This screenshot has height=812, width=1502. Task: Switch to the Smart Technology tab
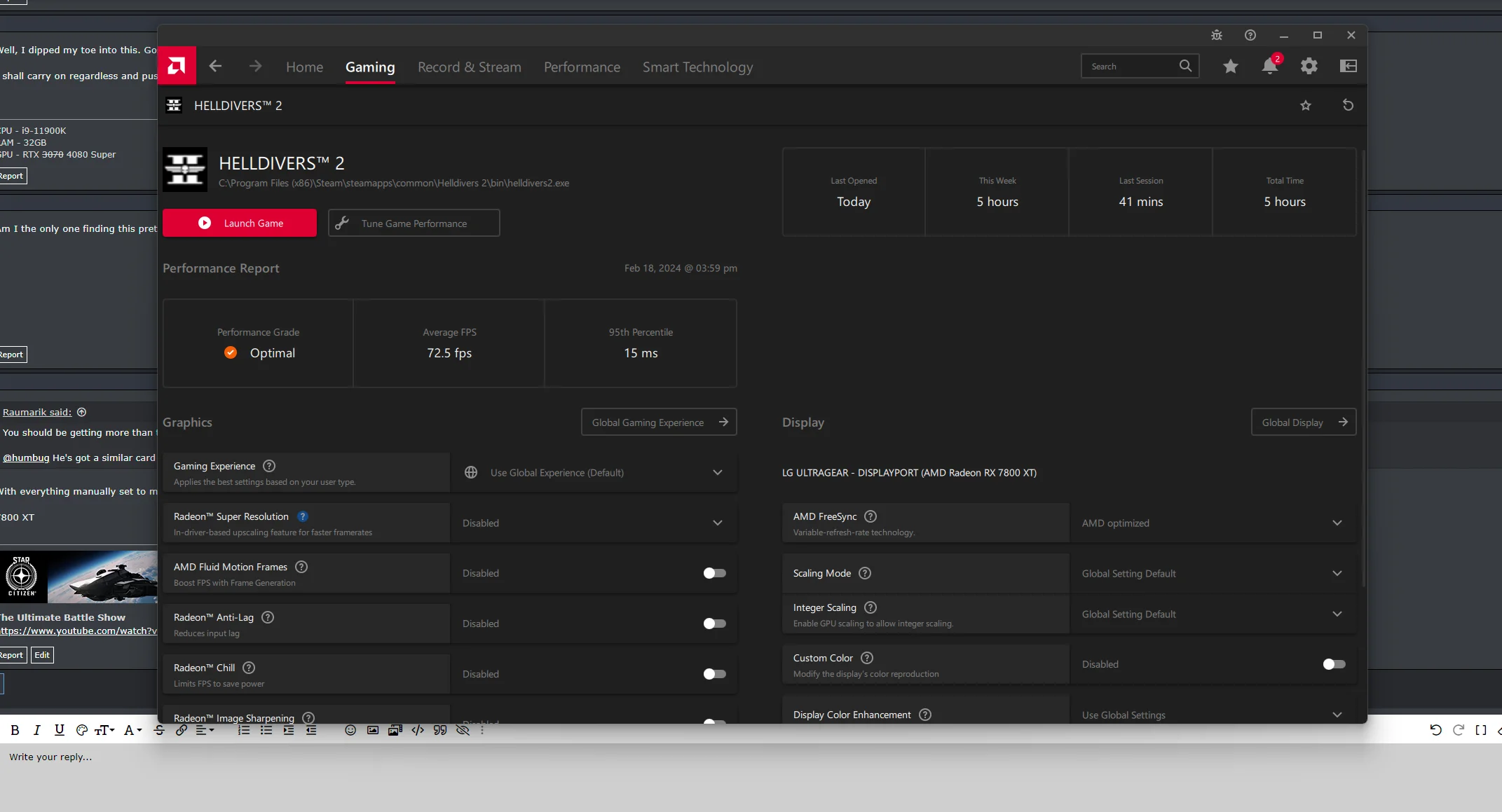pos(698,67)
